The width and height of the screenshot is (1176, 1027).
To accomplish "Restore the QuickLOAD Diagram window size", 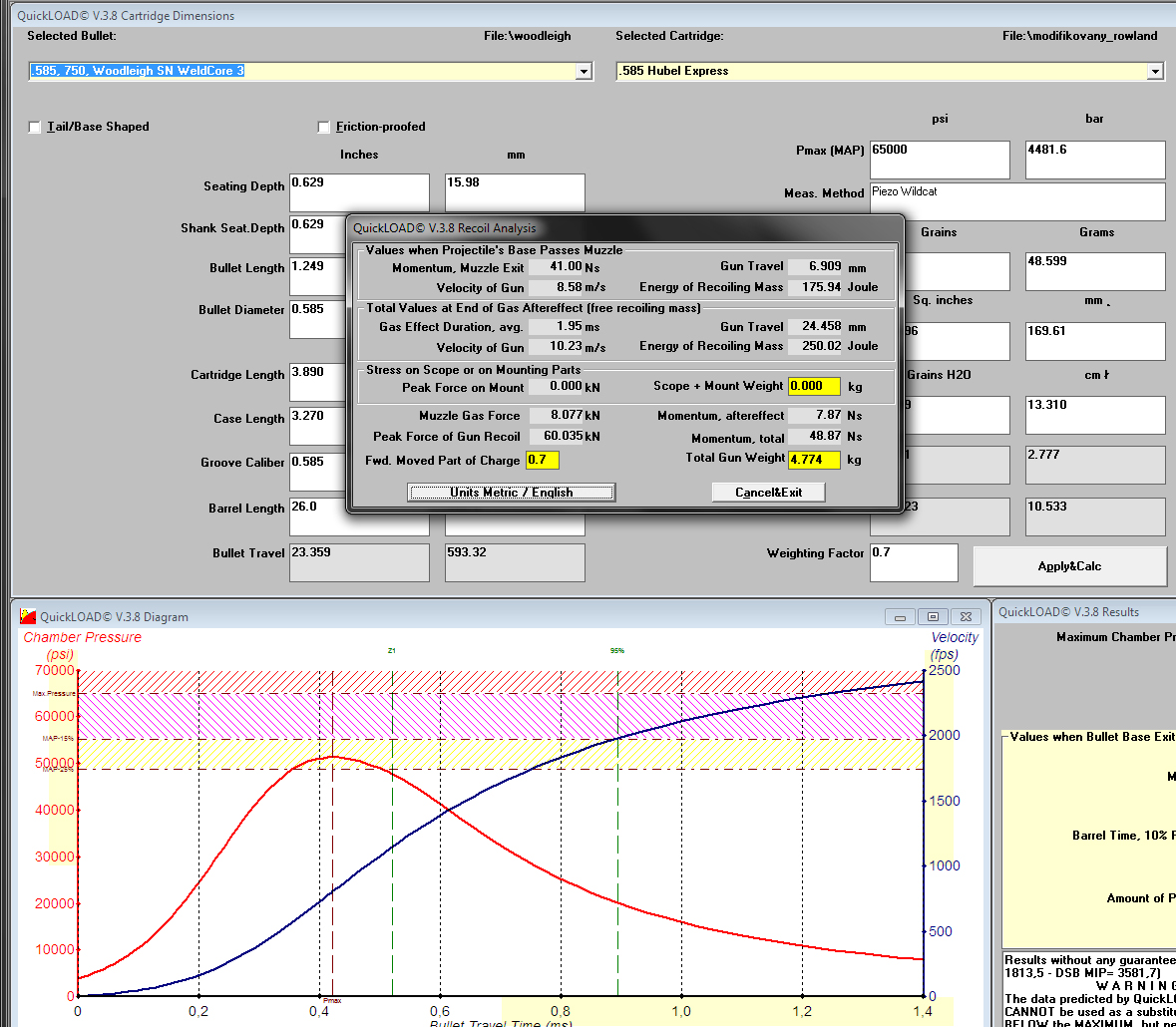I will (x=933, y=617).
